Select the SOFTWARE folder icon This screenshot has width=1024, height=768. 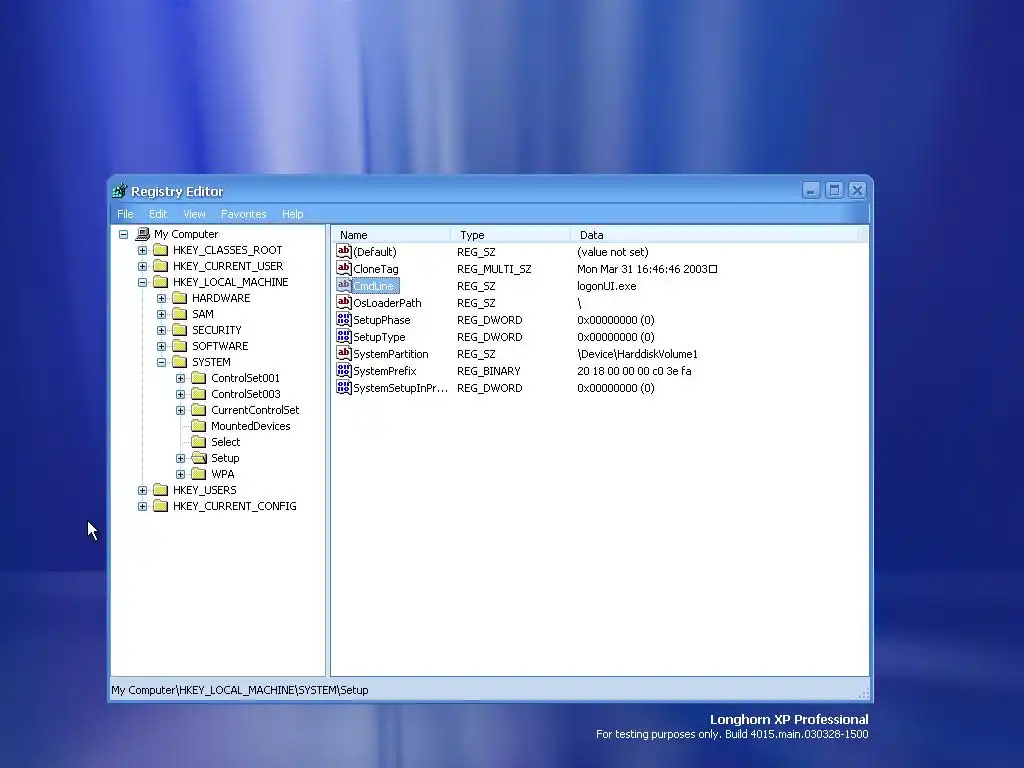click(x=180, y=346)
